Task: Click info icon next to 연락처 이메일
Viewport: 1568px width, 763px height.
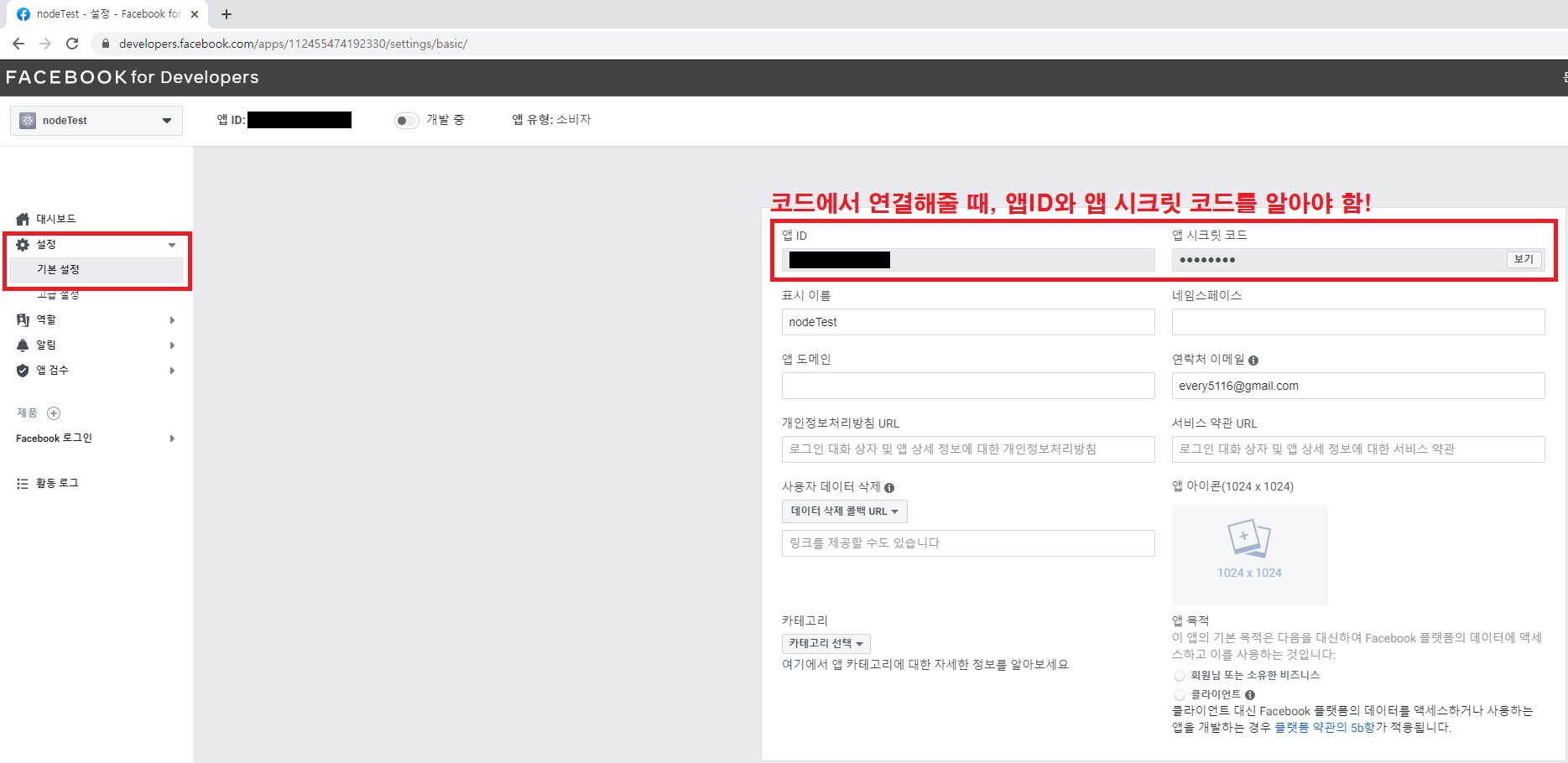Action: click(1253, 361)
